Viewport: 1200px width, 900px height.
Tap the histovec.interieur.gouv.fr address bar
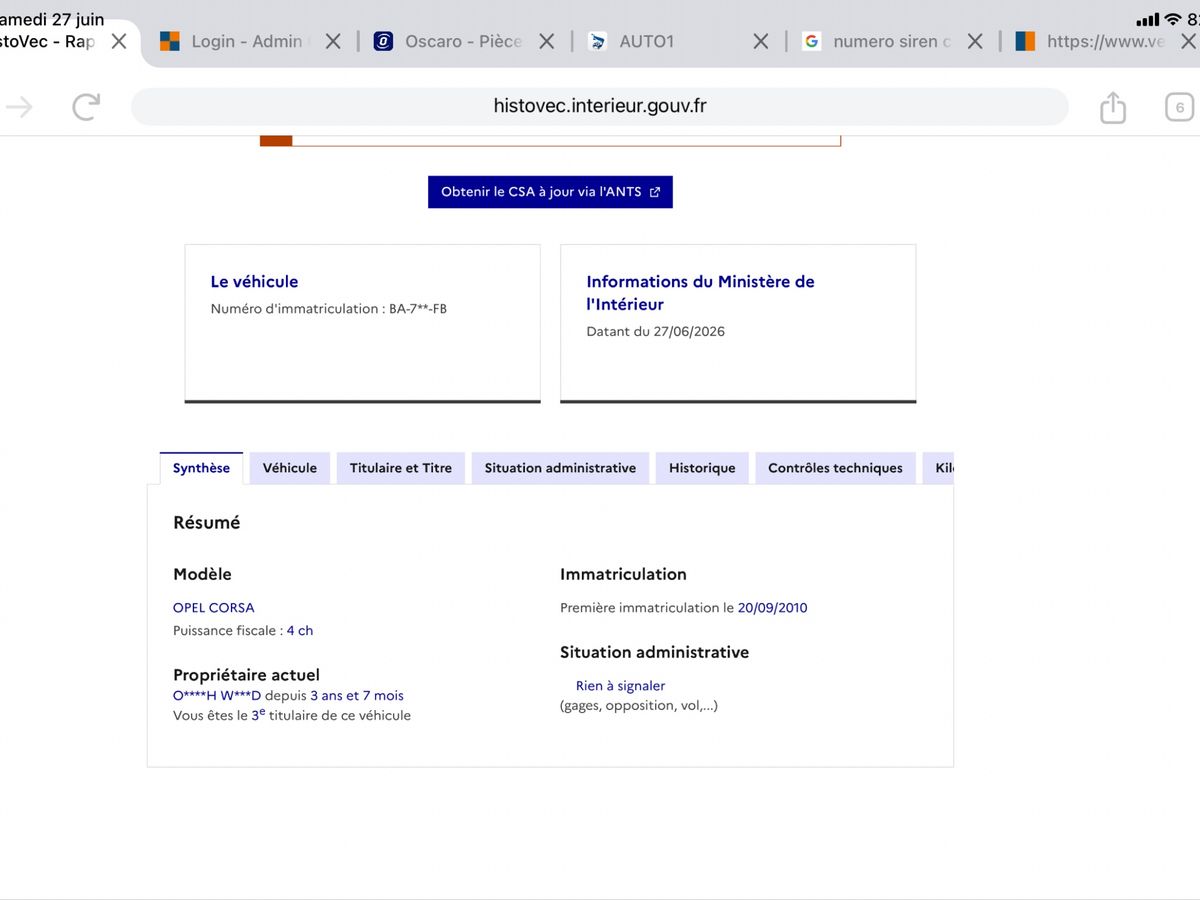pyautogui.click(x=600, y=106)
